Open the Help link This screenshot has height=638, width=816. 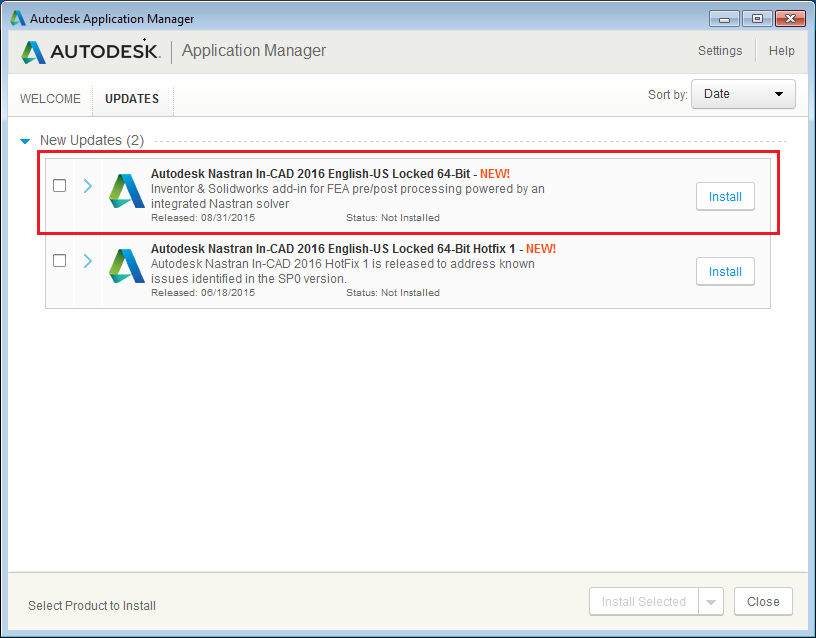[782, 51]
